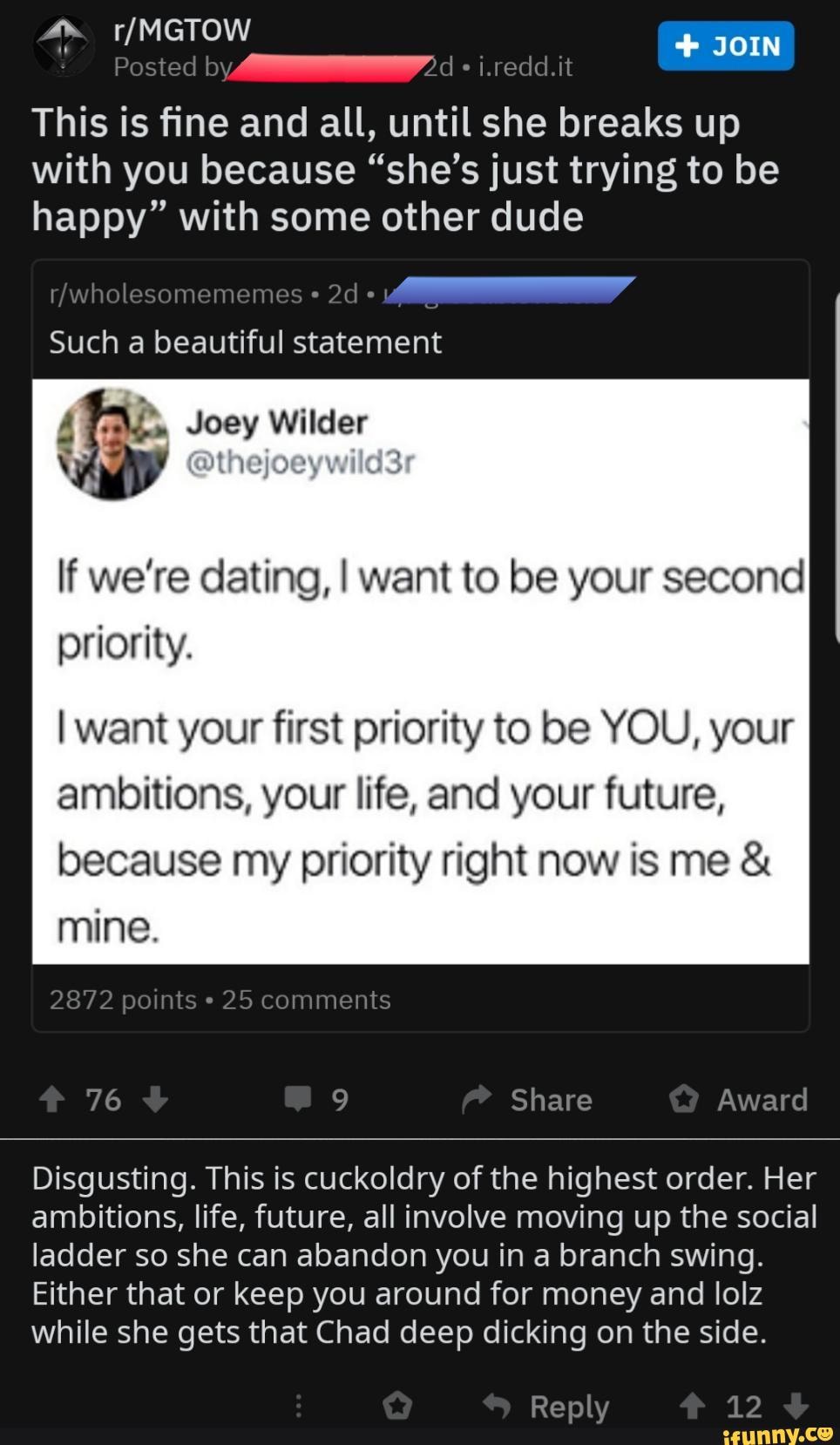Tap the JOIN button for r/MGTOW

(724, 44)
